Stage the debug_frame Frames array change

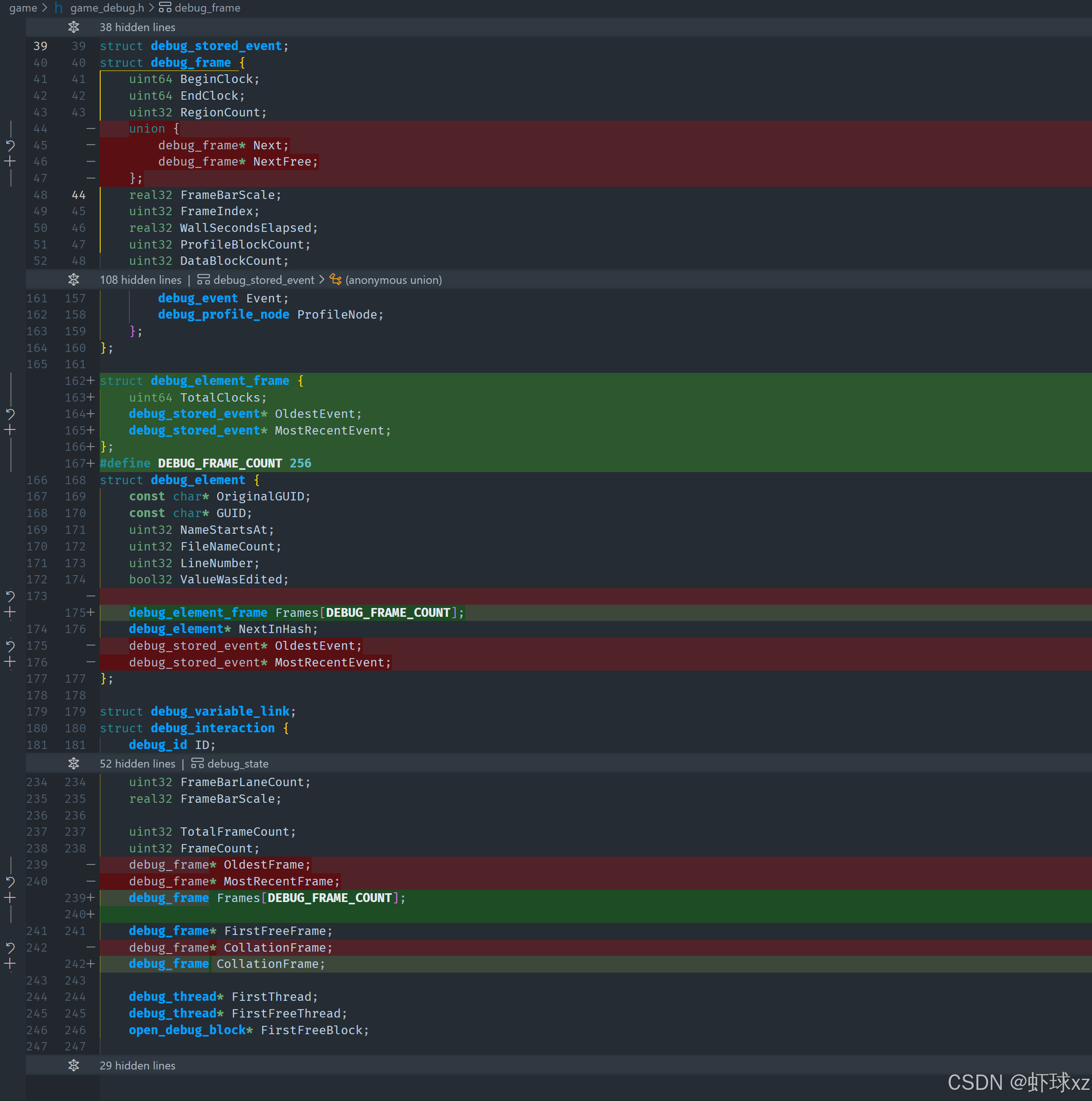[10, 898]
